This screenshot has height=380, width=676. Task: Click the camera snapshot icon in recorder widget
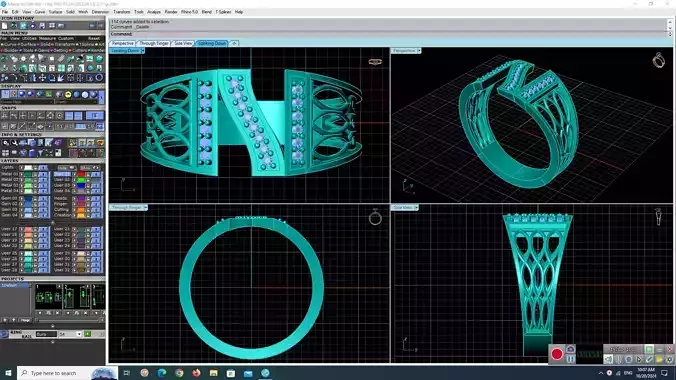[x=570, y=349]
